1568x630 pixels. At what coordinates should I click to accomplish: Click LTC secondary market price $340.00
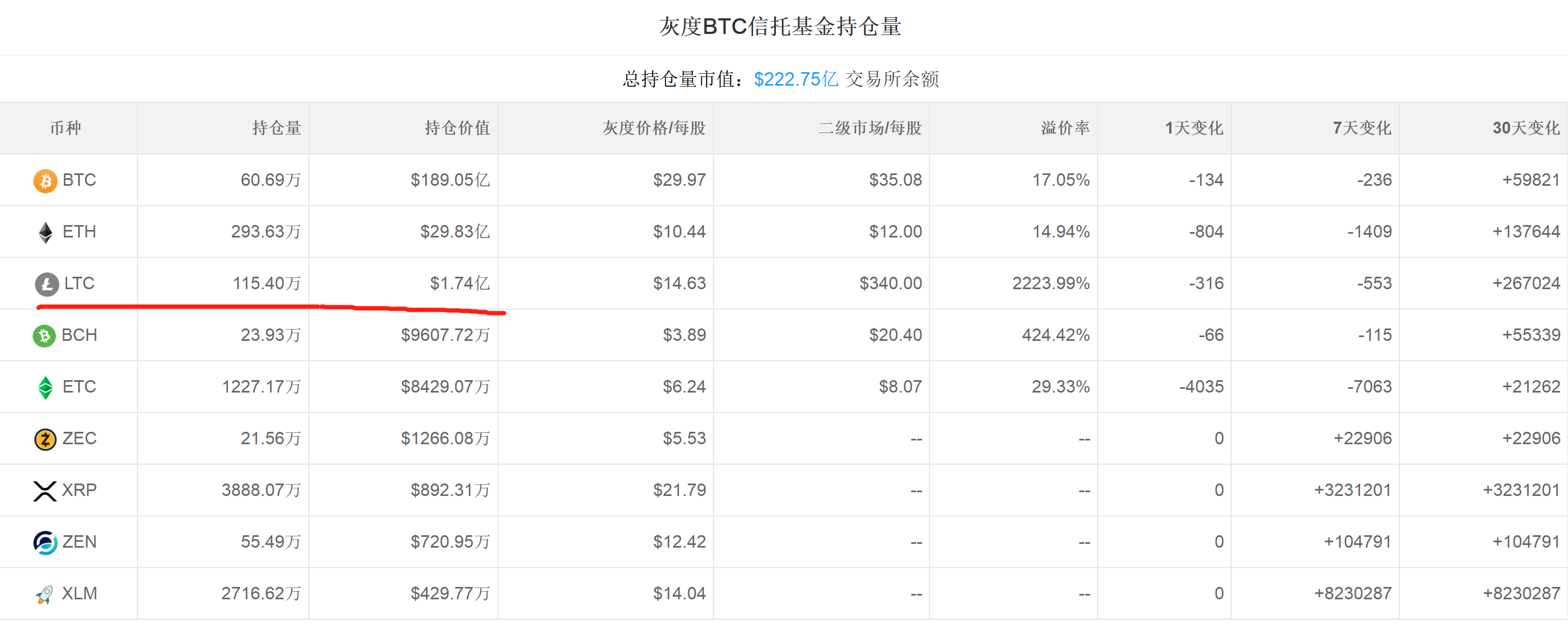tap(891, 283)
